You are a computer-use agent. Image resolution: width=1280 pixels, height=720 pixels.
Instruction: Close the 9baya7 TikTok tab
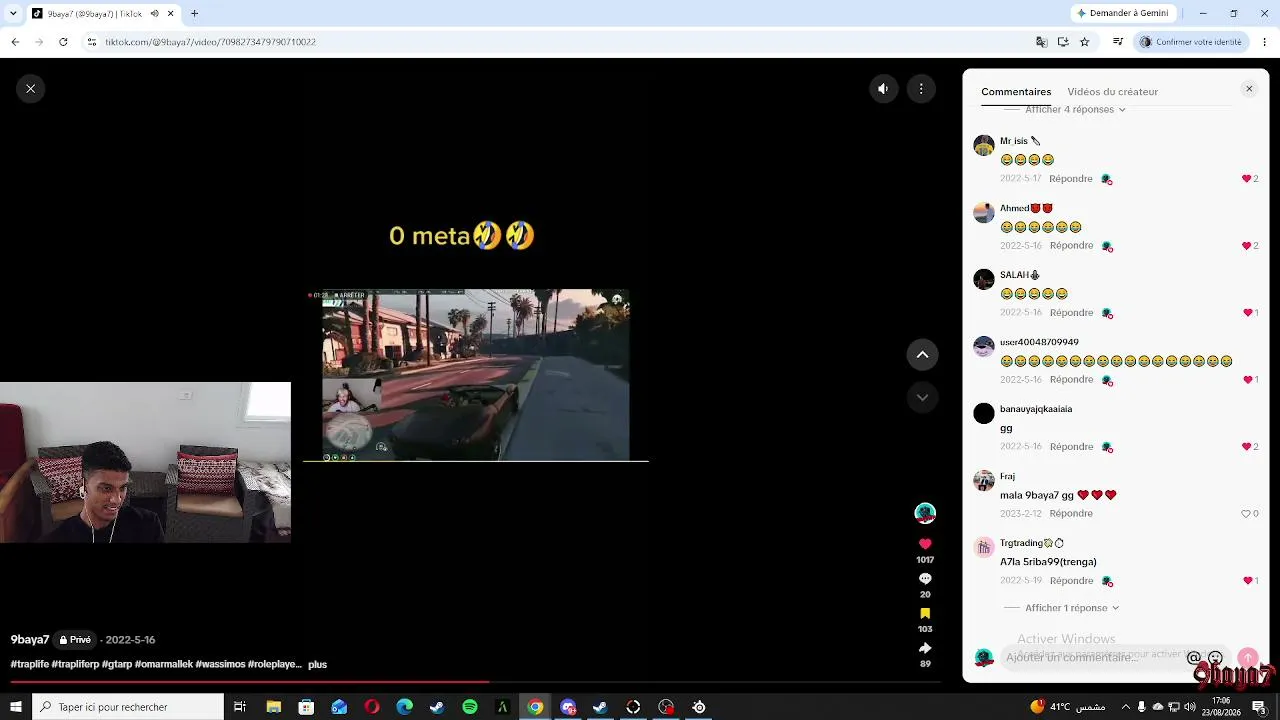[171, 13]
